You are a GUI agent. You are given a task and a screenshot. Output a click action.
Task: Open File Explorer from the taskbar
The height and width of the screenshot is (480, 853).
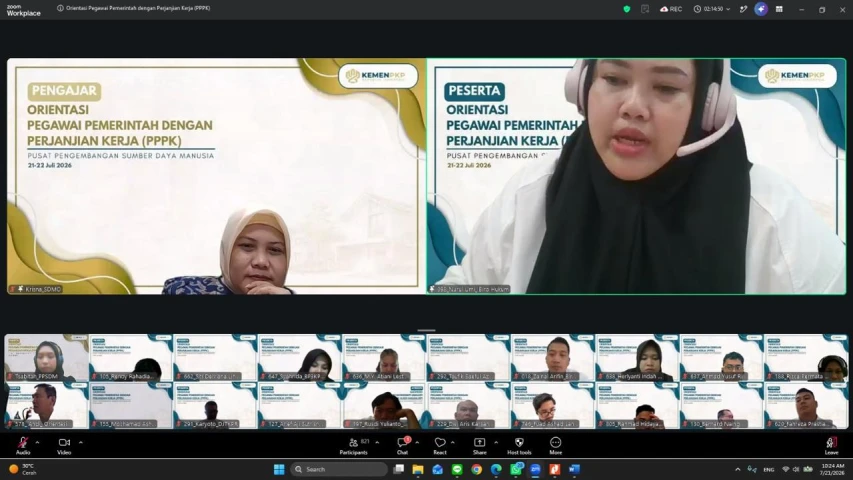418,469
